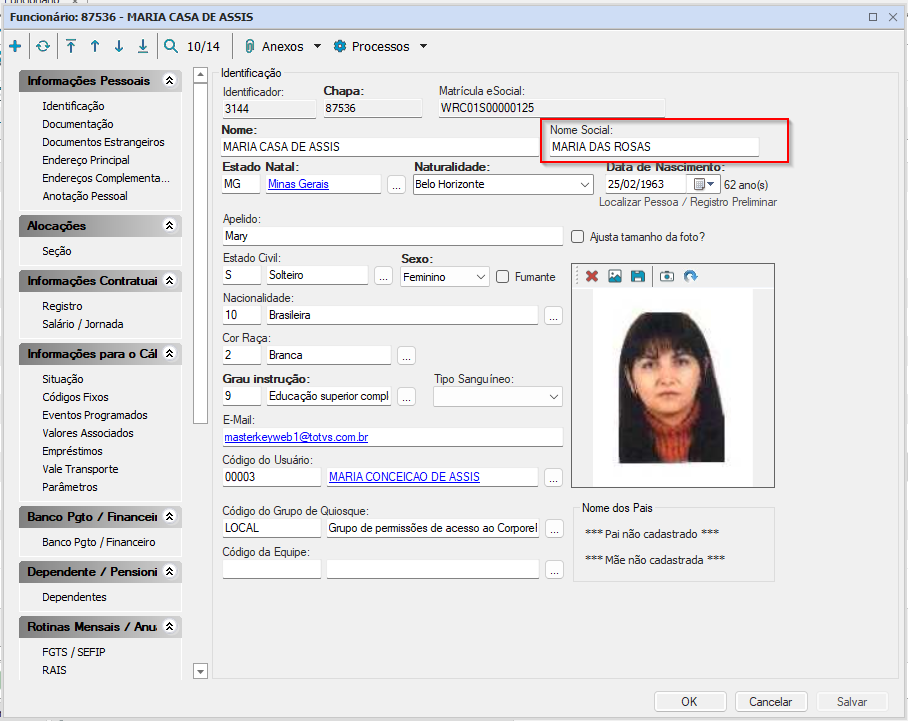Click the Anexos paperclip icon
Screen dimensions: 908x721
pyautogui.click(x=250, y=46)
